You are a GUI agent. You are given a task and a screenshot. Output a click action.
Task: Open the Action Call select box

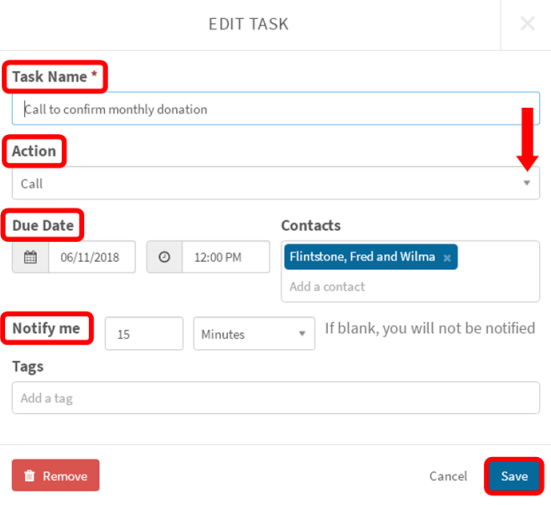coord(276,183)
